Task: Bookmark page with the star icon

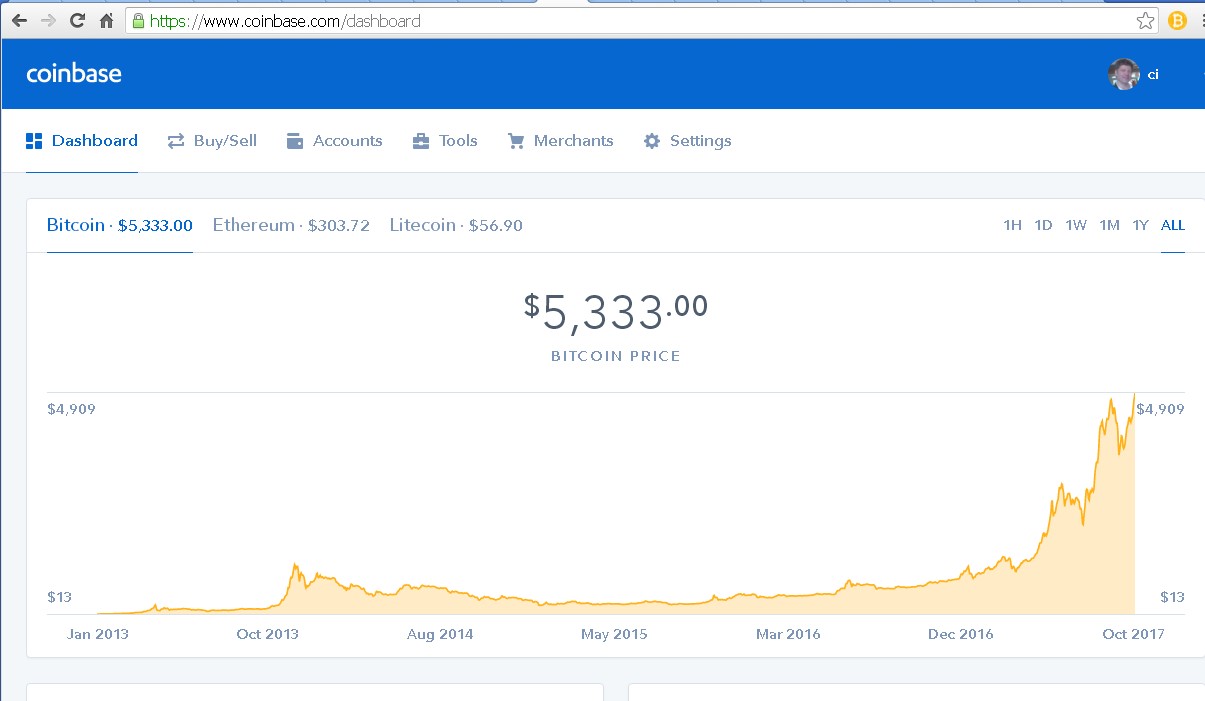Action: click(x=1145, y=20)
